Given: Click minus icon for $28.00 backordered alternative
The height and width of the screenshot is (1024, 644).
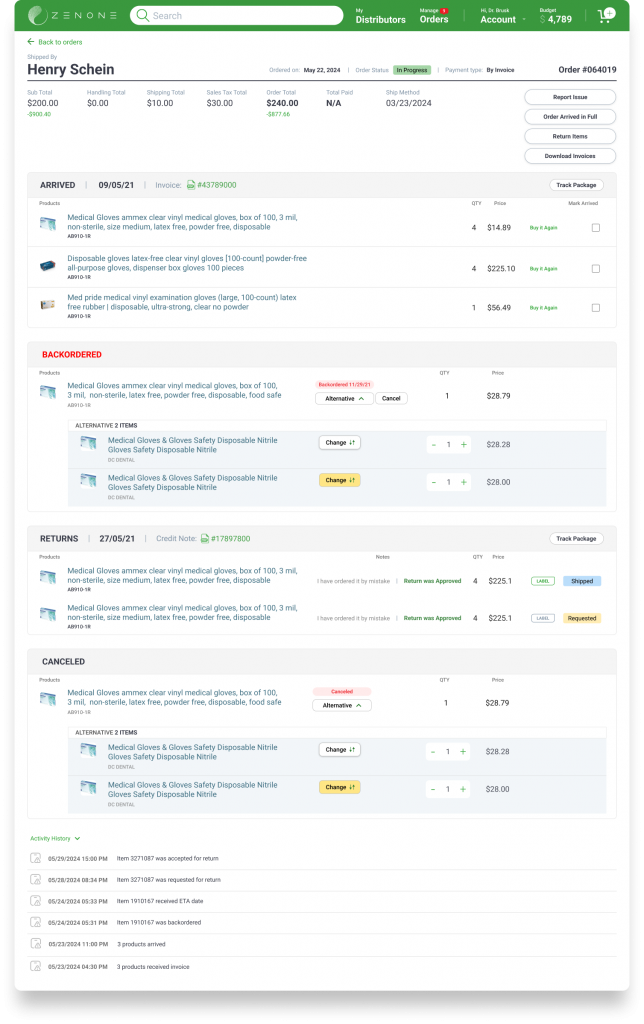Looking at the screenshot, I should point(434,482).
